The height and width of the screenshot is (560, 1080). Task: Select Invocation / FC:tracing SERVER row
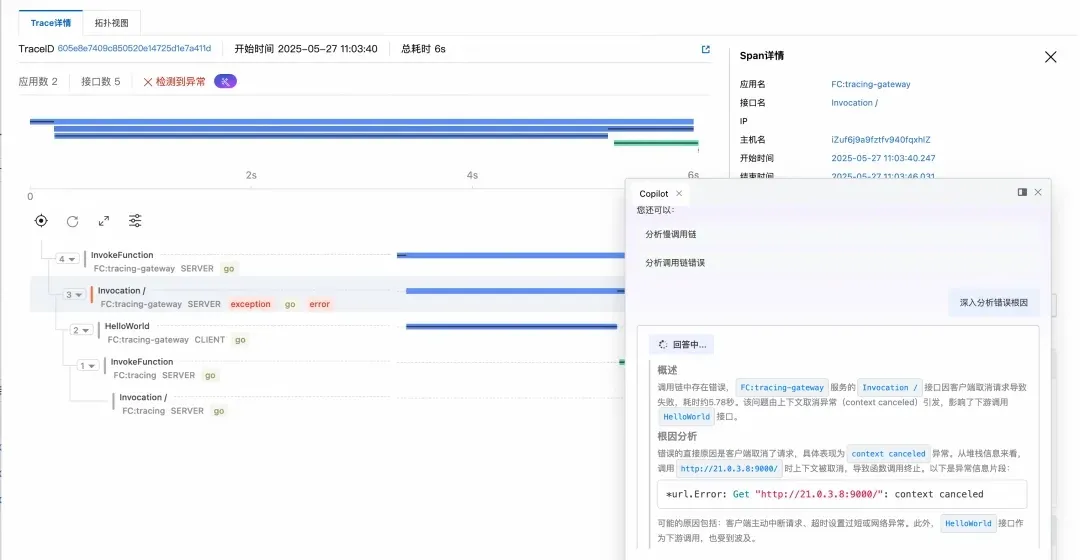point(327,404)
